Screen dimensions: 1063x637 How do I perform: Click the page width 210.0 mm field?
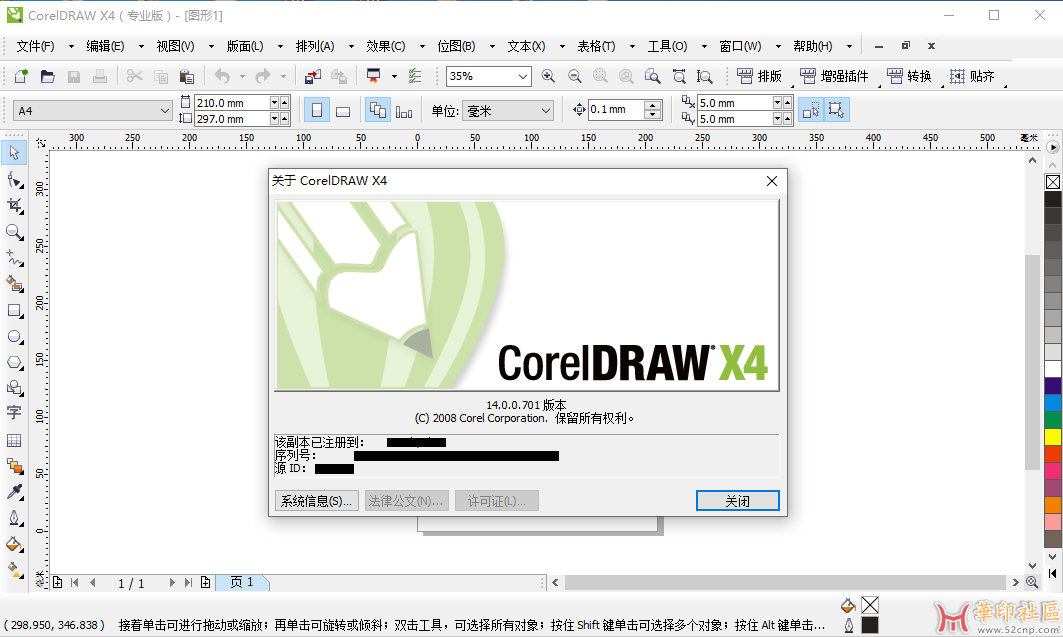point(232,102)
